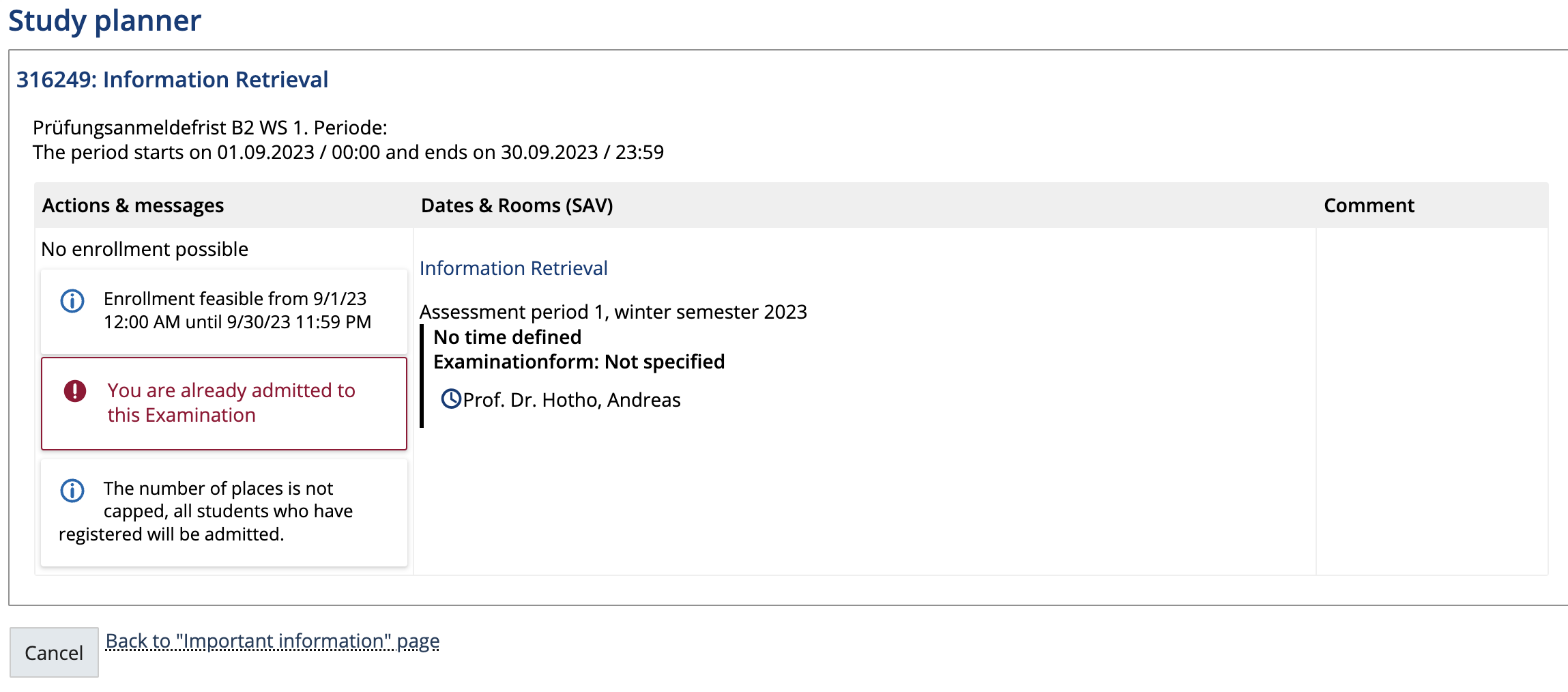The image size is (1568, 692).
Task: Click the Assessment period 1, winter semester text
Action: [613, 312]
